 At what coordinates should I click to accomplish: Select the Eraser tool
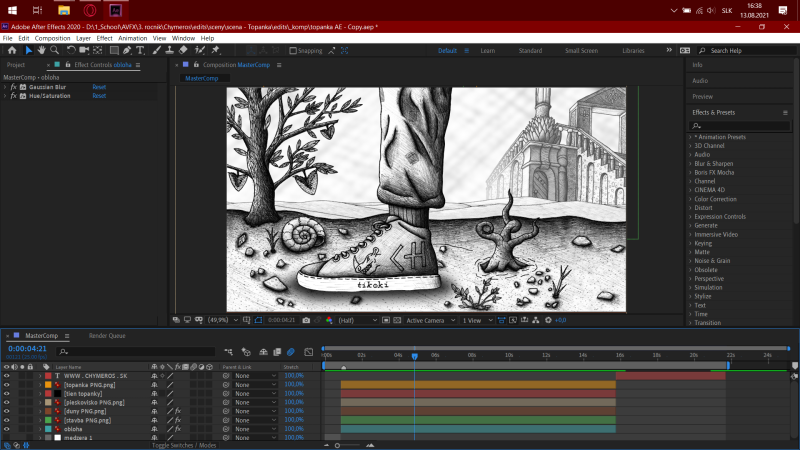[183, 50]
